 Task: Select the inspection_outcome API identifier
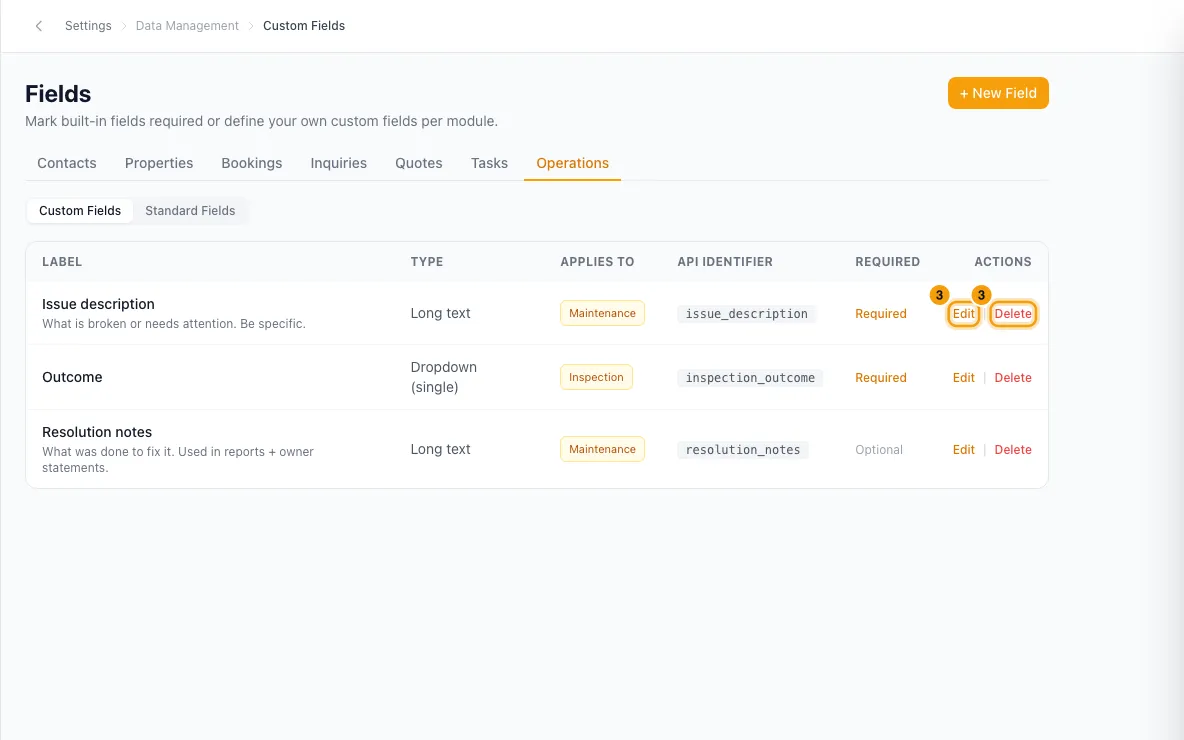coord(750,378)
